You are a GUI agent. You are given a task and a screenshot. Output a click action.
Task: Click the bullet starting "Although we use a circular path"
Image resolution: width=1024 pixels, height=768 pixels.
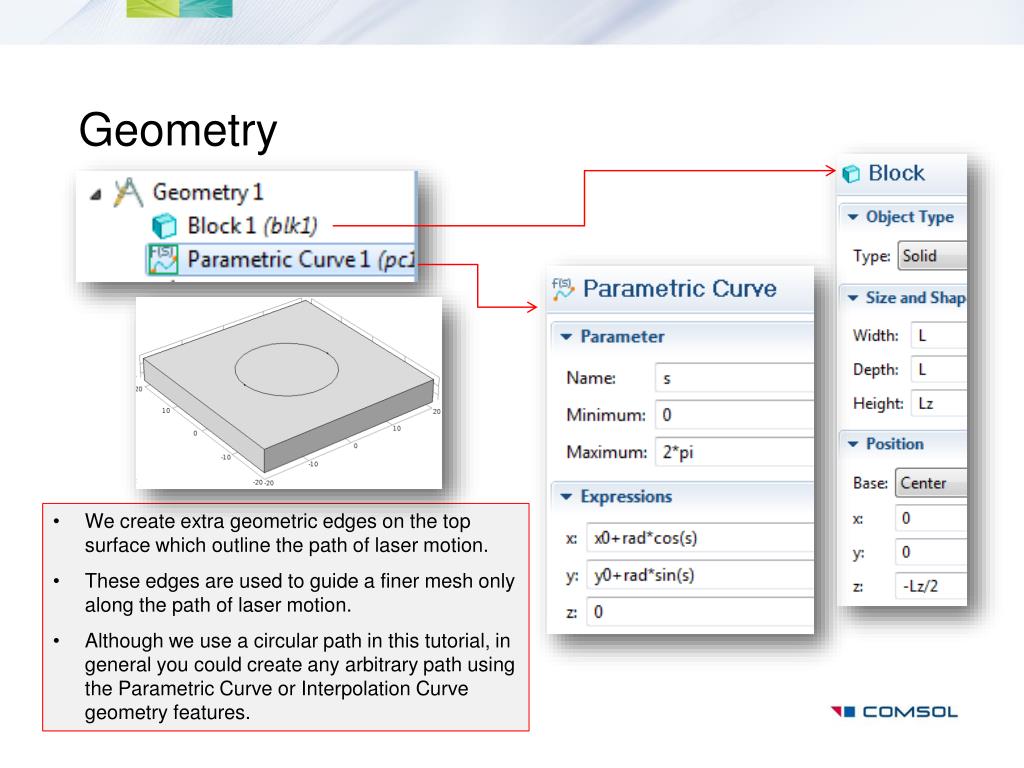click(x=300, y=677)
